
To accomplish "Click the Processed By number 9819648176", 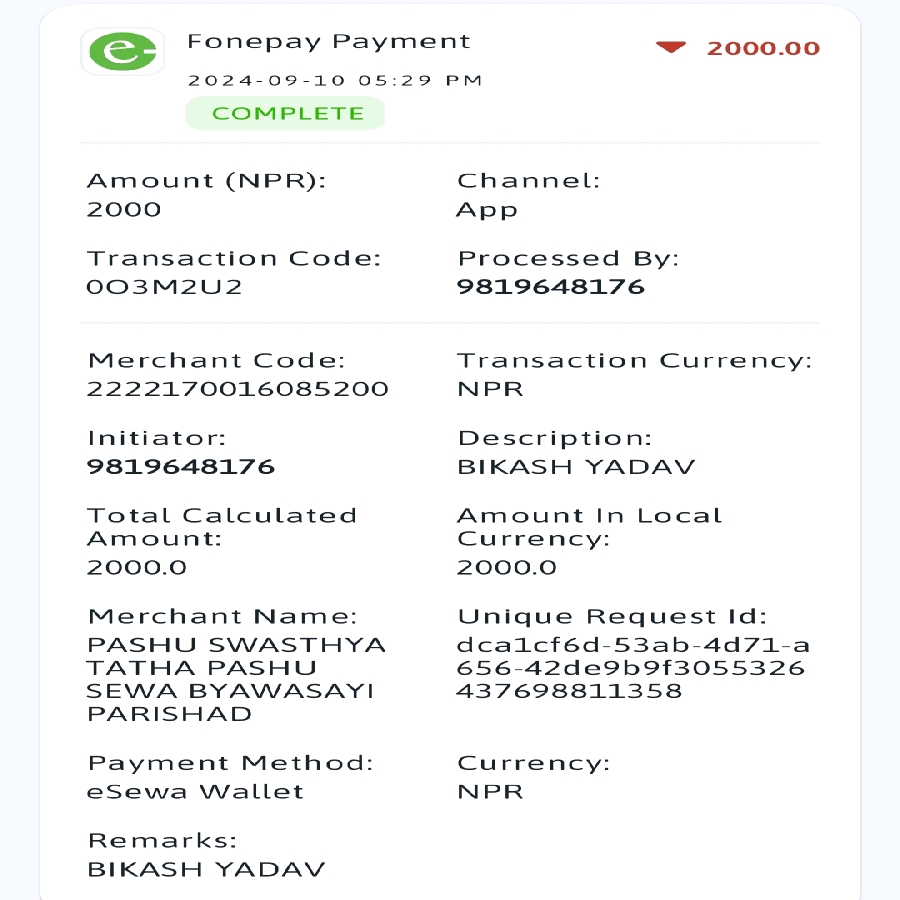I will coord(550,286).
